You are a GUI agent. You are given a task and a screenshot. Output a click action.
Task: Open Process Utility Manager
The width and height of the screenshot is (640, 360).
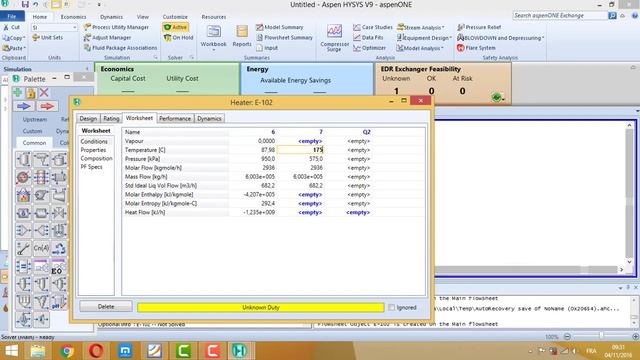(116, 27)
